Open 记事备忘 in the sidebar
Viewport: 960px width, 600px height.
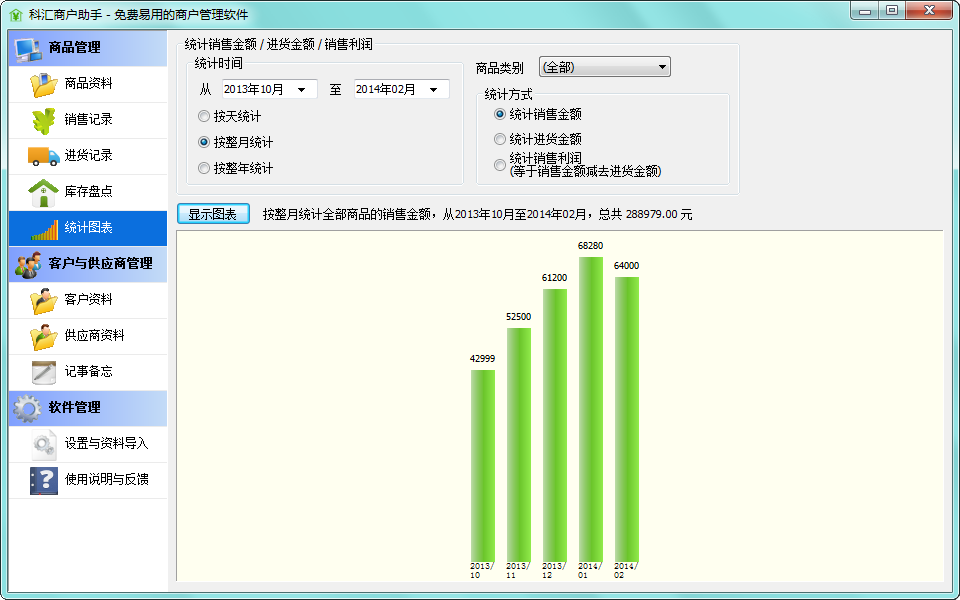point(88,372)
